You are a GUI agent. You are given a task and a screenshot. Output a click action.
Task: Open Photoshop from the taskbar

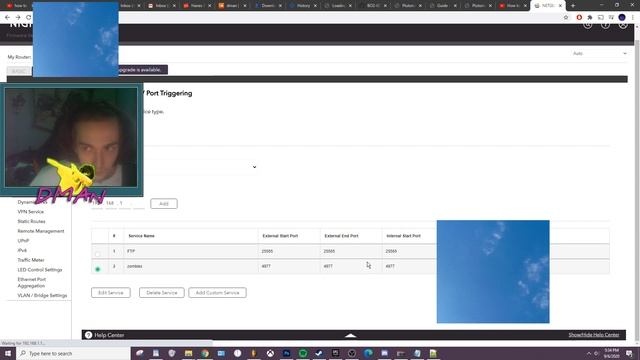coord(287,353)
